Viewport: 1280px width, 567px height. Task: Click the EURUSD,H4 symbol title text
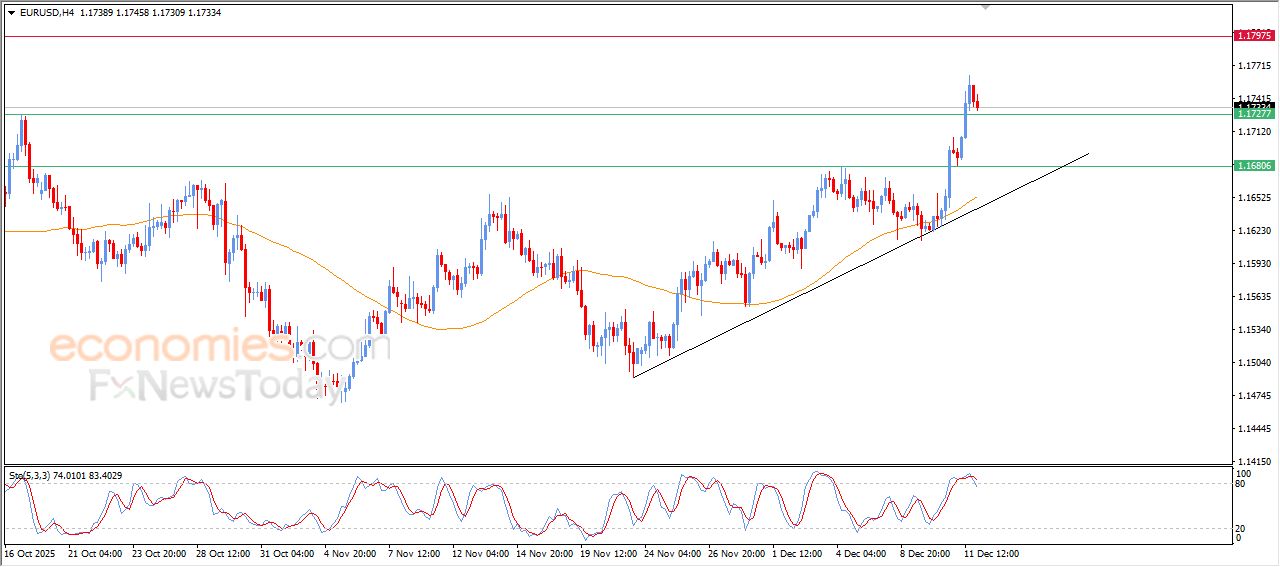pos(47,13)
